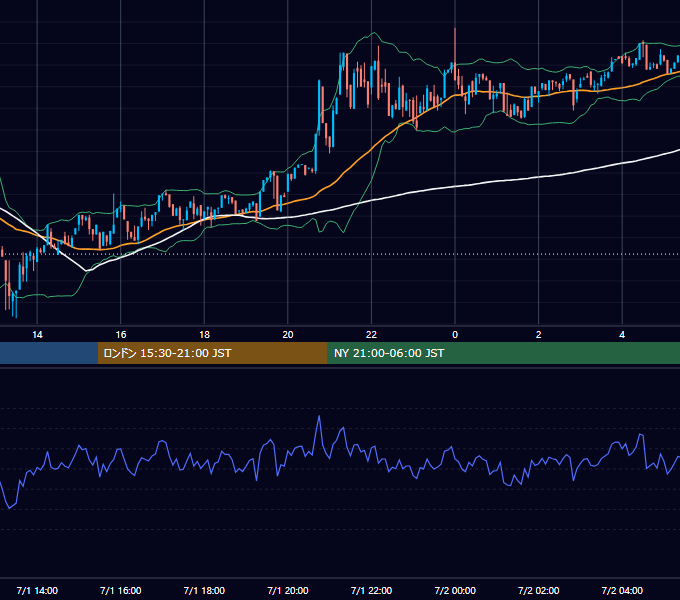Click the NY 21:00-06:00 JST session band
The height and width of the screenshot is (600, 680).
(x=503, y=353)
